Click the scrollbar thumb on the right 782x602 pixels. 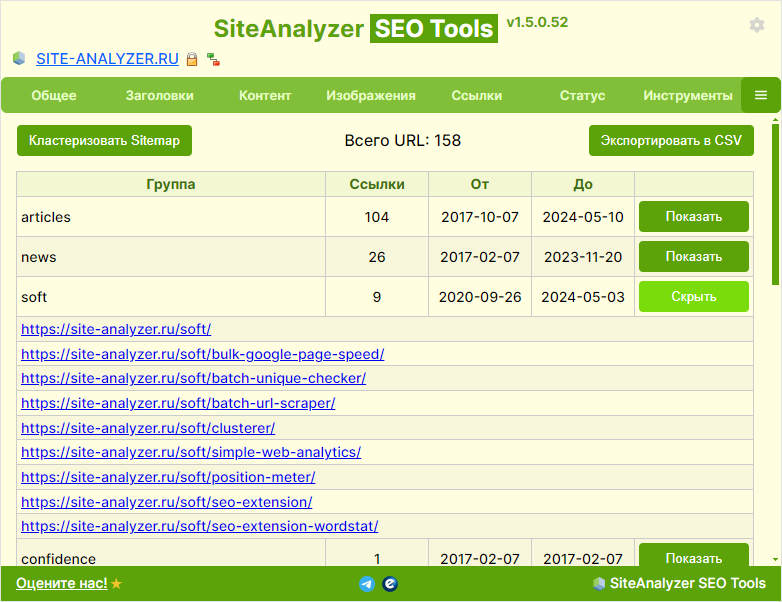[x=776, y=204]
